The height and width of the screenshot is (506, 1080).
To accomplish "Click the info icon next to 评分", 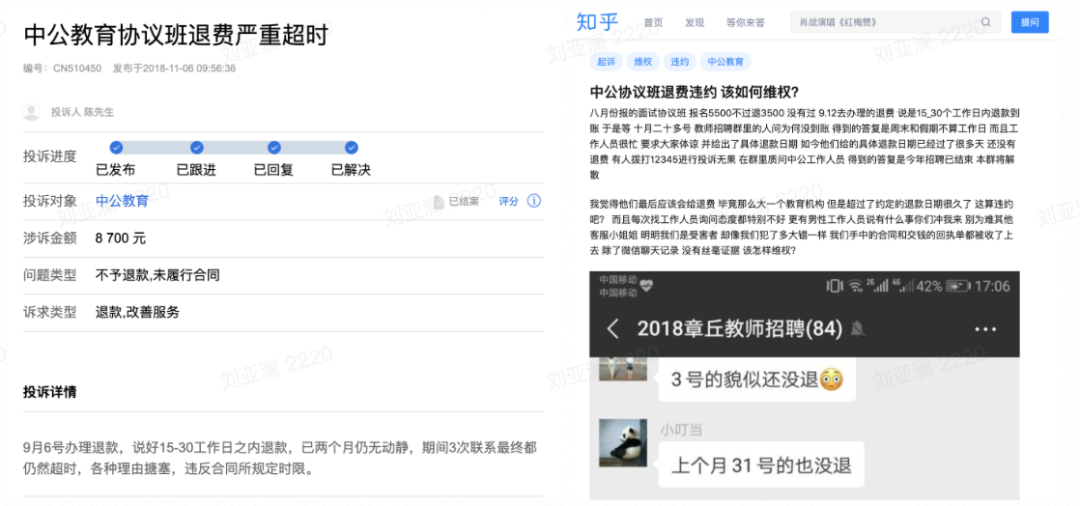I will tap(534, 201).
